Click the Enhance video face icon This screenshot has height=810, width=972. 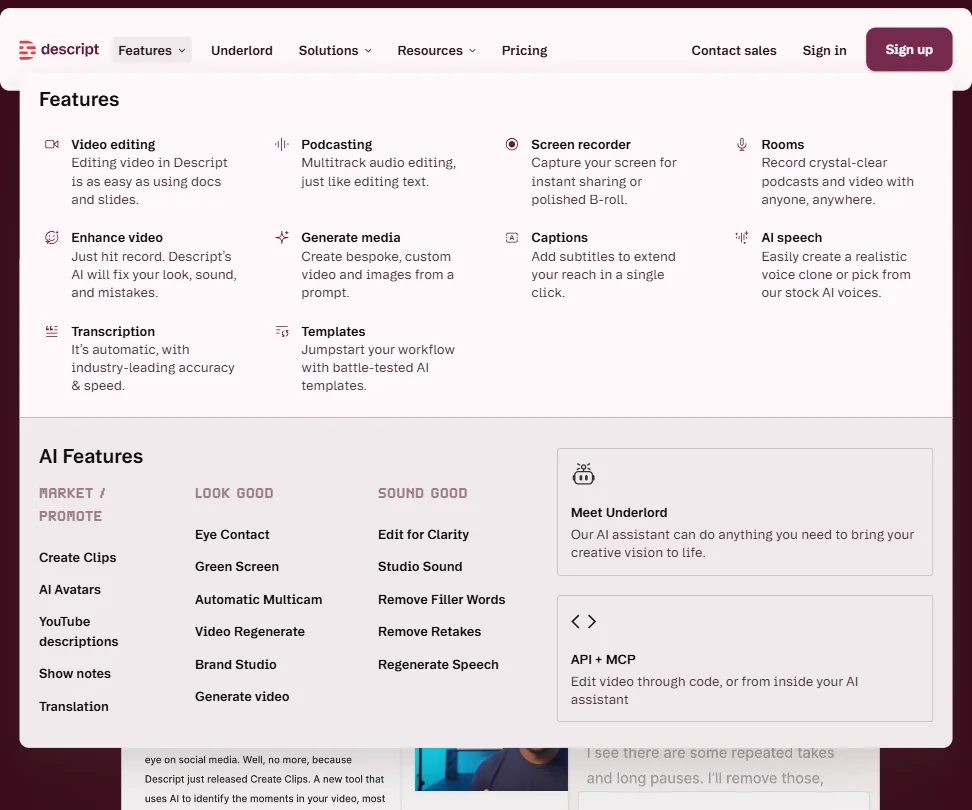pyautogui.click(x=52, y=237)
